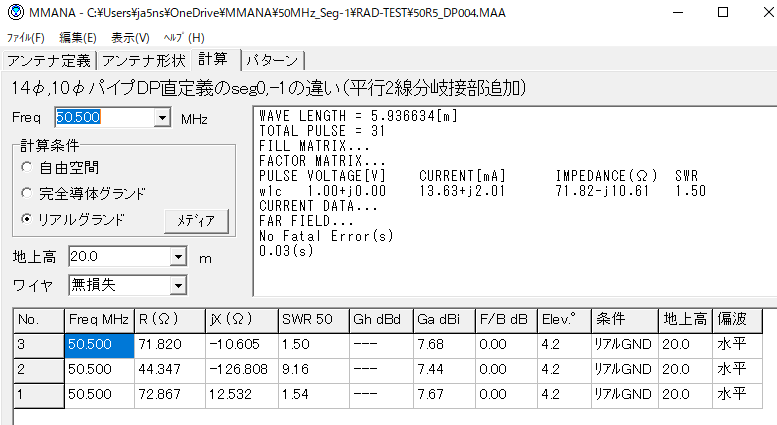Open the 表示(V) menu
Viewport: 777px width, 425px height.
coord(130,37)
